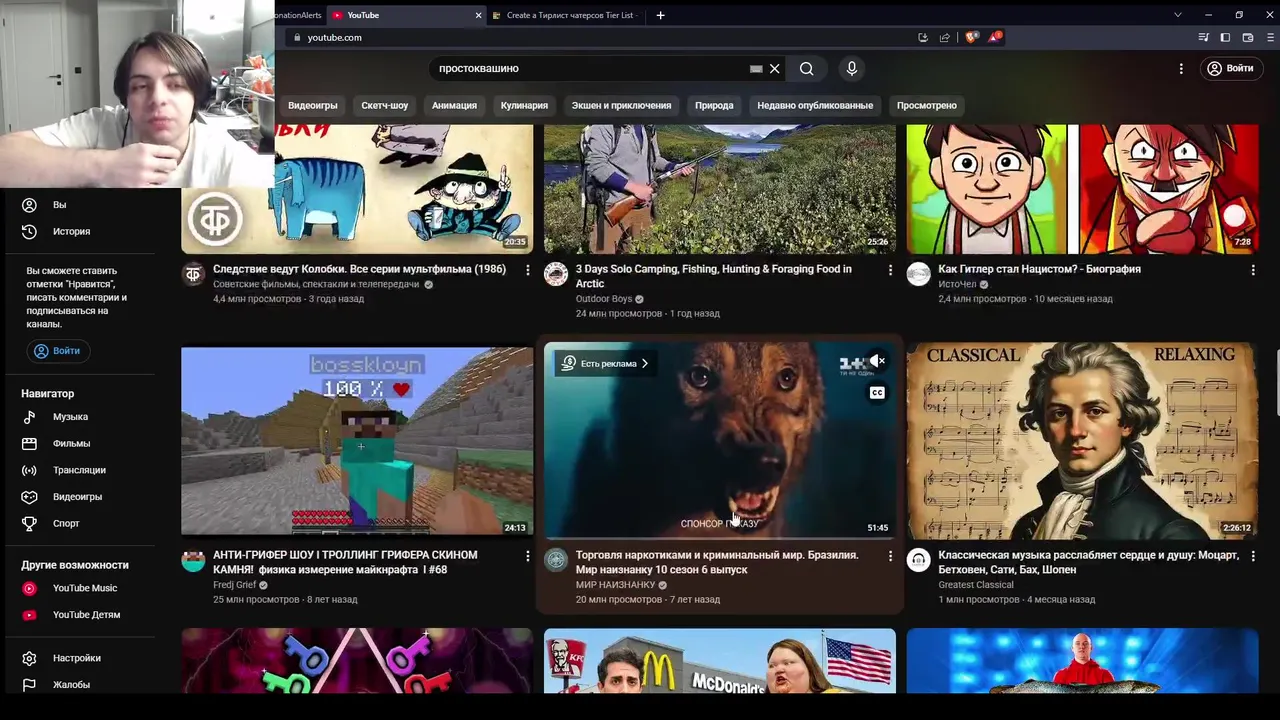Play the Minecraft bossklоyn thumbnail video

357,441
